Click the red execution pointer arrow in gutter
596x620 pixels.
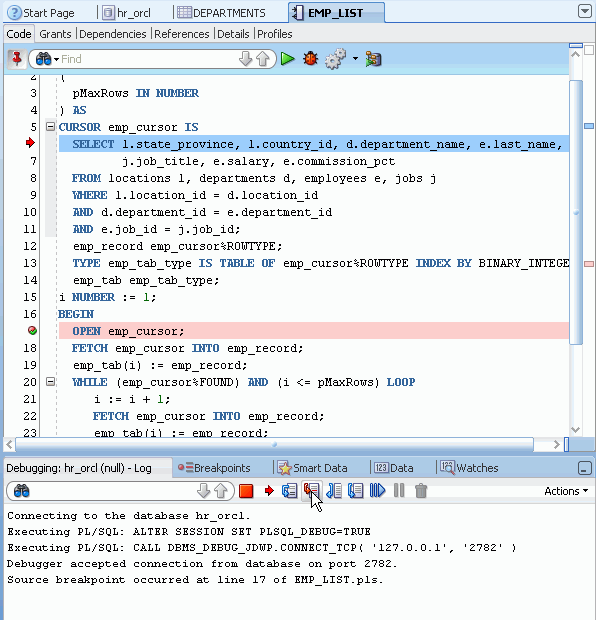(30, 143)
